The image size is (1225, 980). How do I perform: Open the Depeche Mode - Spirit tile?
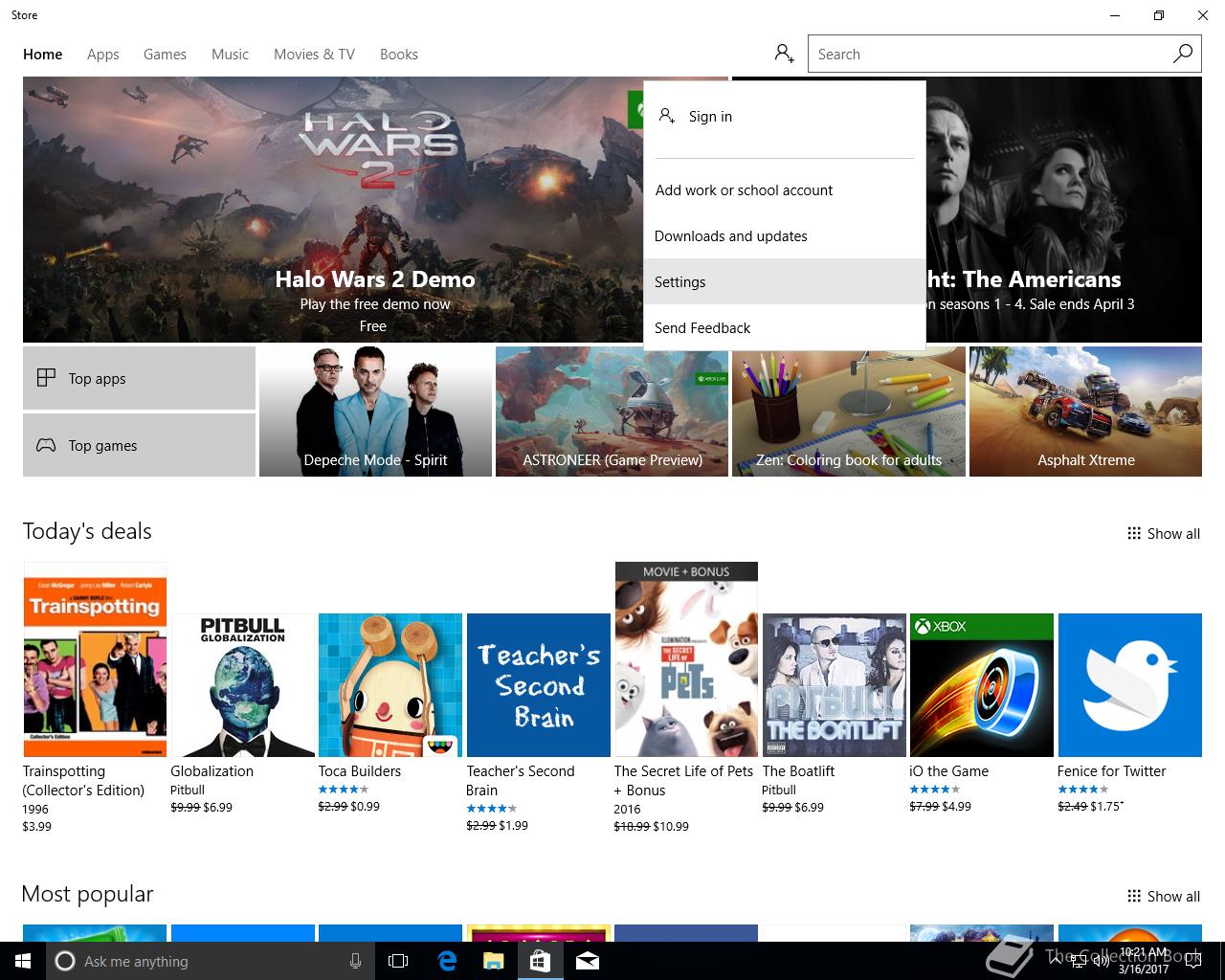coord(375,412)
